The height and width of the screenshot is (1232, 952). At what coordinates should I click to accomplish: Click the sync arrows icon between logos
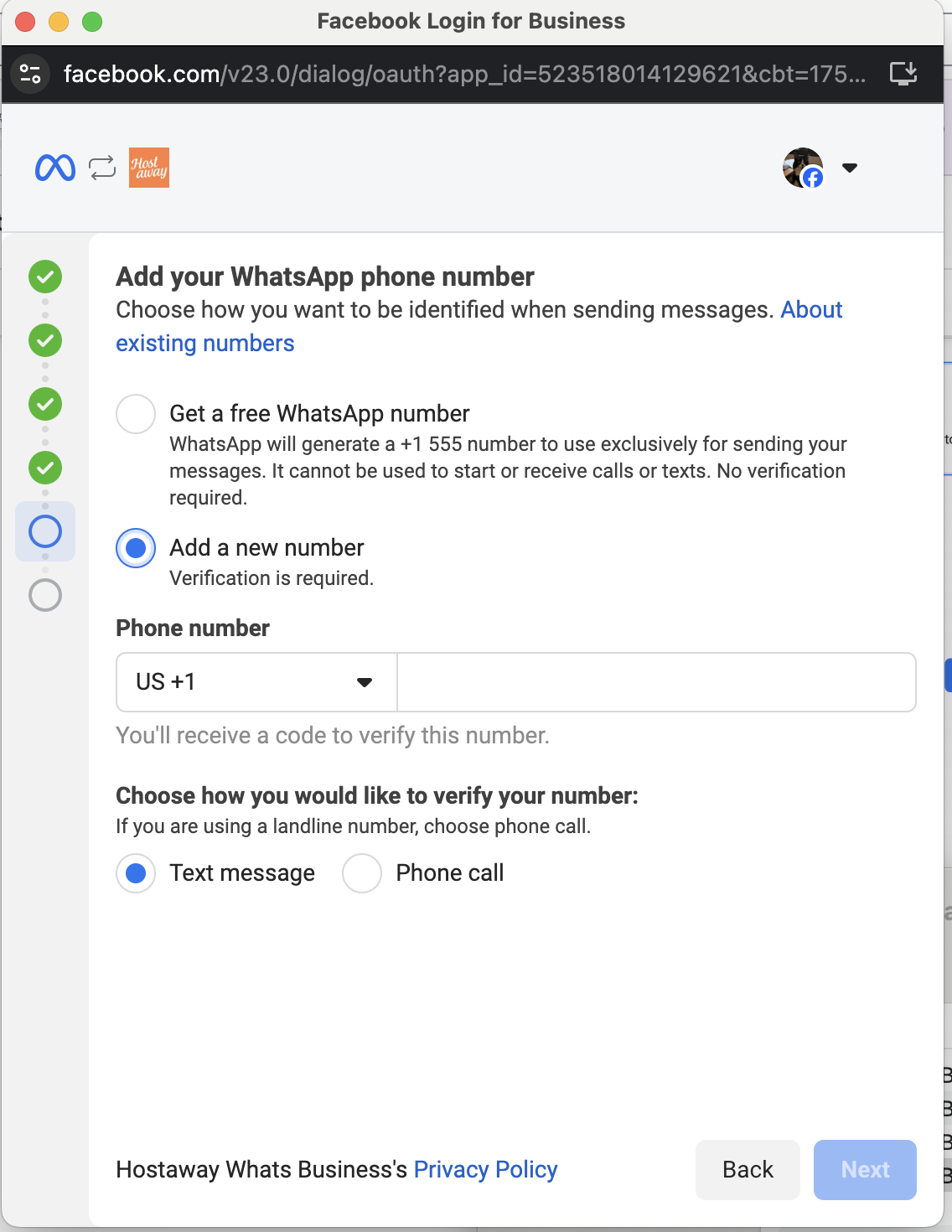point(102,168)
